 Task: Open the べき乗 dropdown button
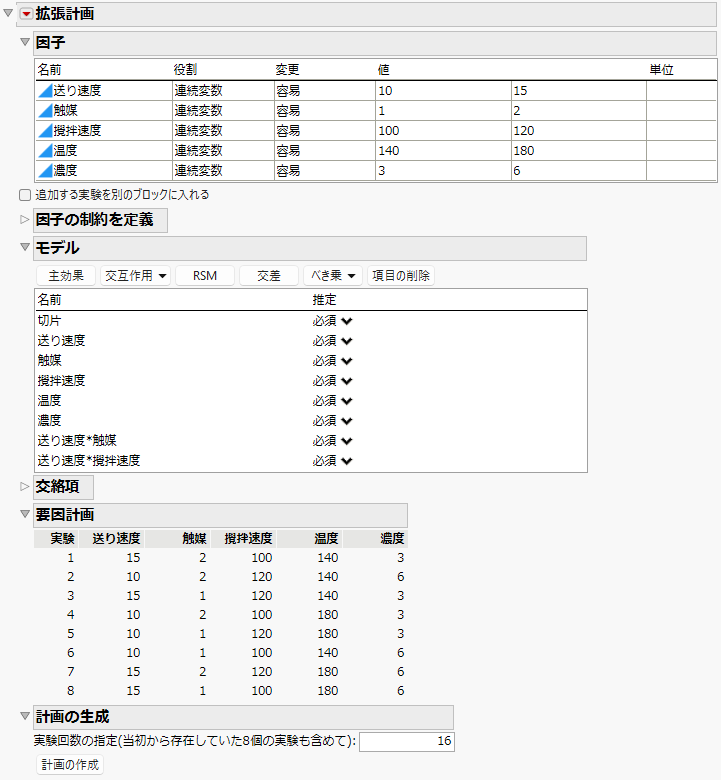coord(333,276)
